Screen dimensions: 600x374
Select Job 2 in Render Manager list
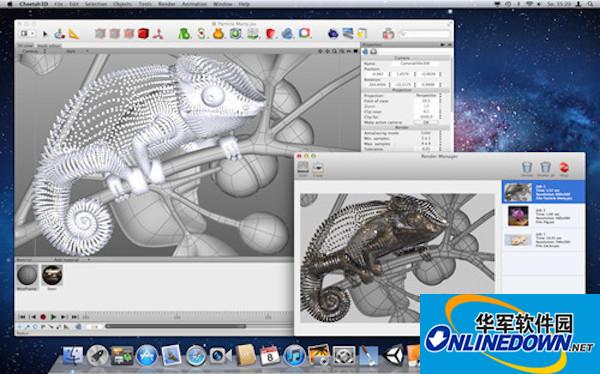click(x=543, y=216)
